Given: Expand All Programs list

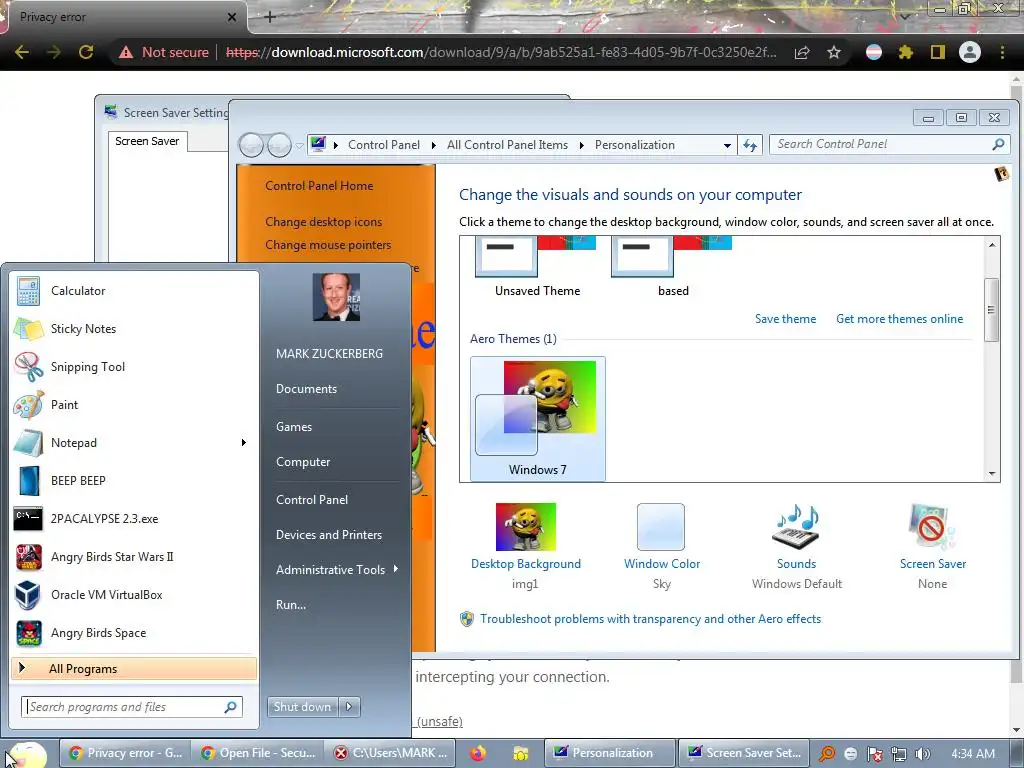Looking at the screenshot, I should pyautogui.click(x=134, y=669).
